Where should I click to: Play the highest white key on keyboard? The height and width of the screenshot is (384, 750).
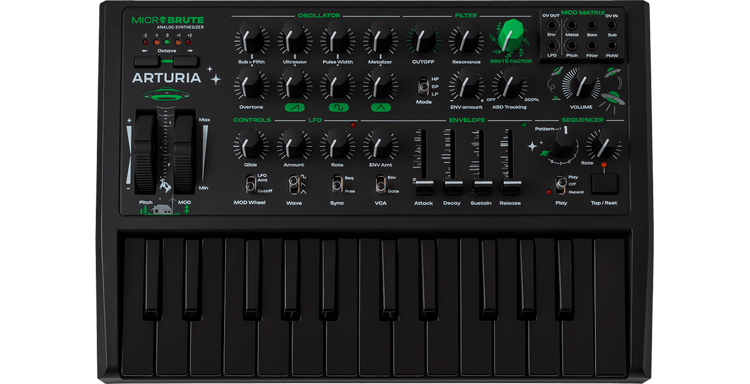tap(611, 306)
